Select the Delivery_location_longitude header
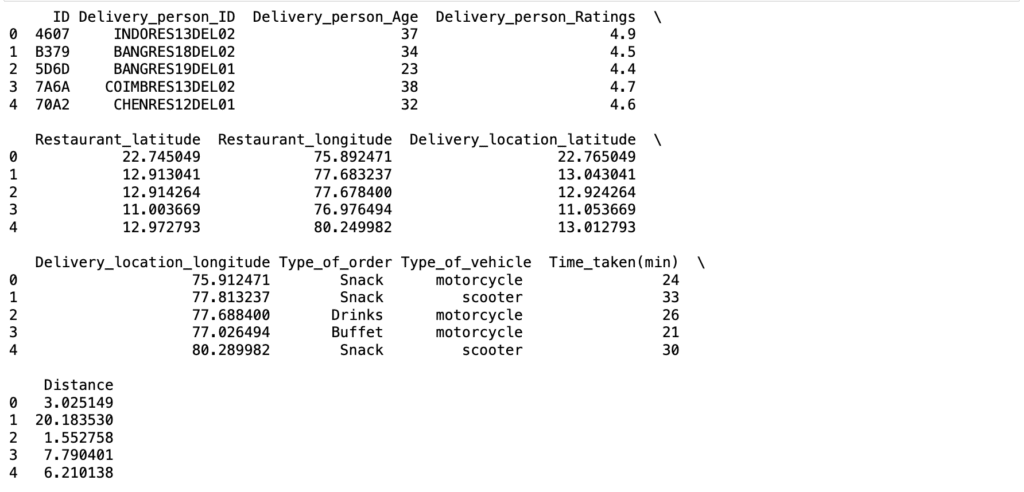 pyautogui.click(x=152, y=263)
